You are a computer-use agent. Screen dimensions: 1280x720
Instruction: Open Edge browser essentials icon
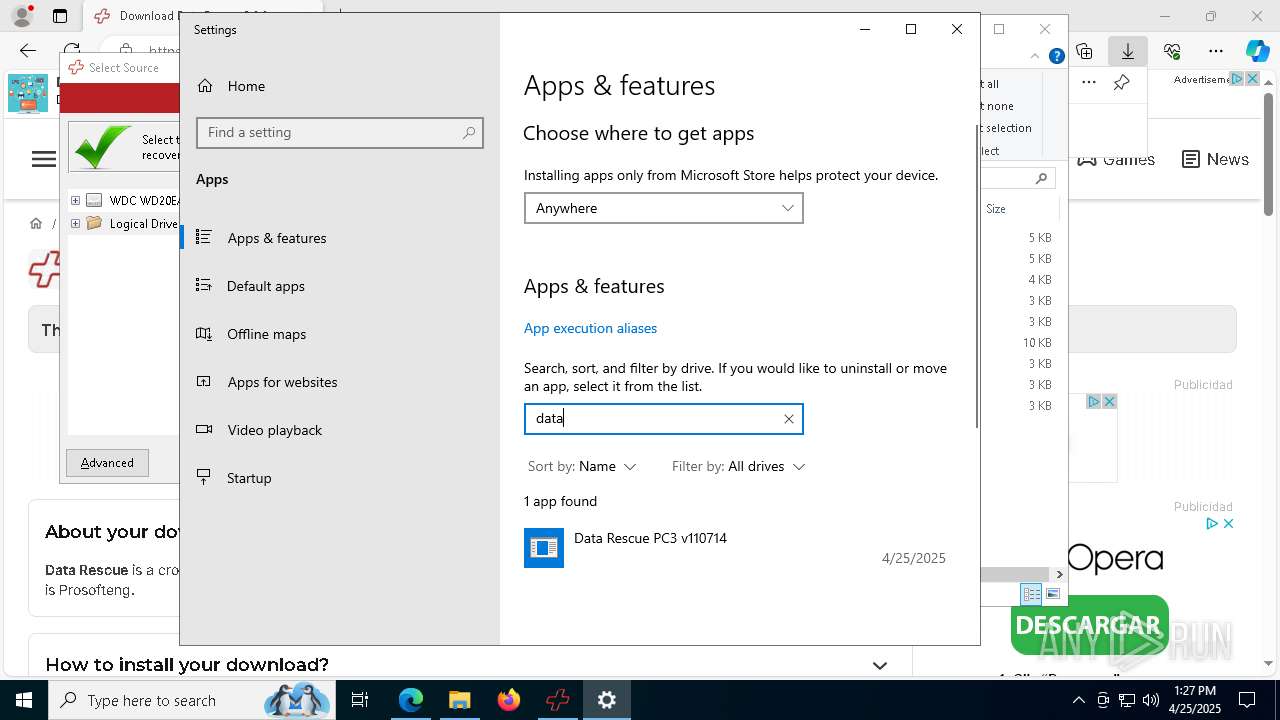pyautogui.click(x=1172, y=51)
